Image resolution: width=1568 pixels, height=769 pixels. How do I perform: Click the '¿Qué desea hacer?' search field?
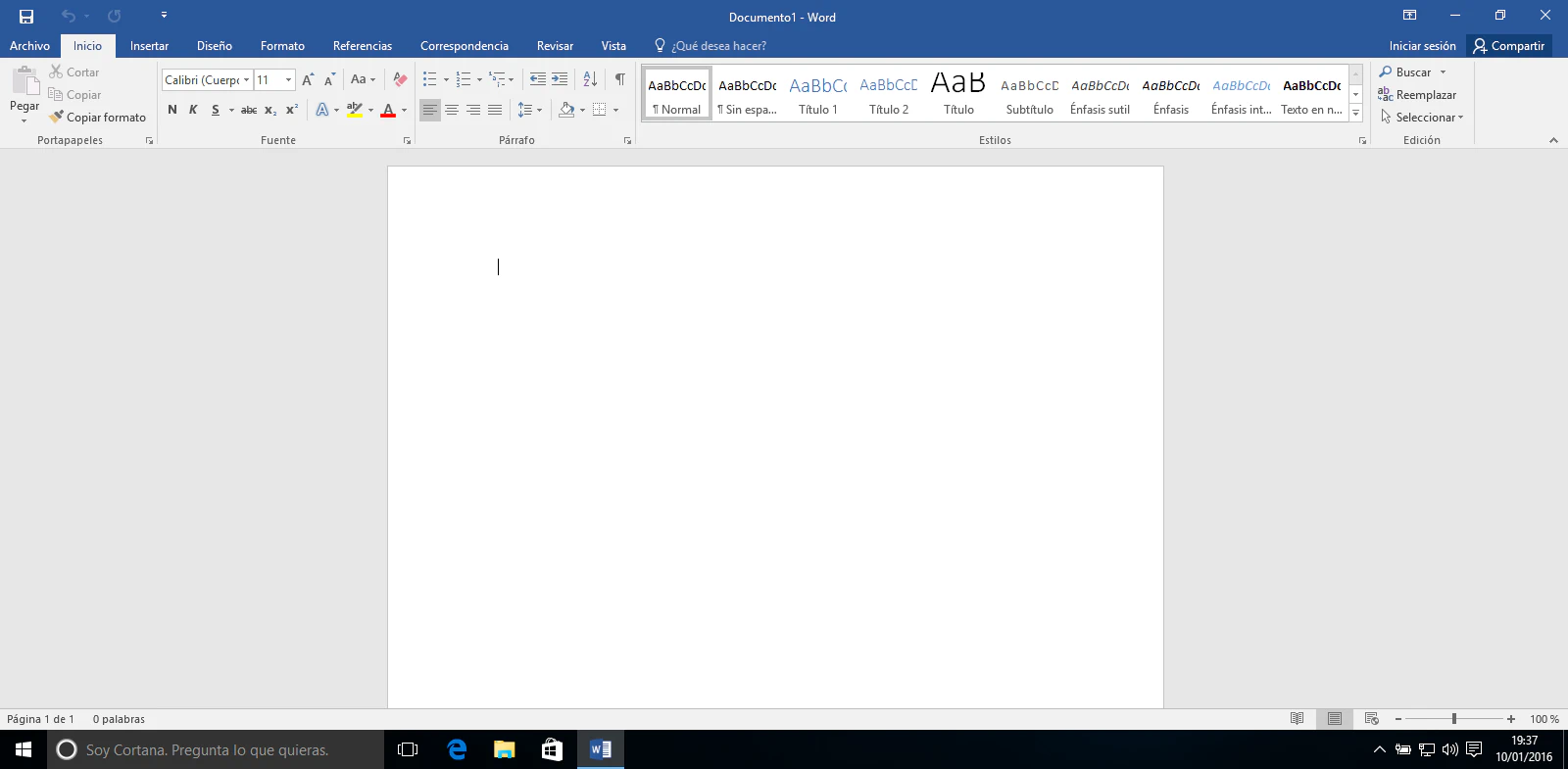pos(718,46)
